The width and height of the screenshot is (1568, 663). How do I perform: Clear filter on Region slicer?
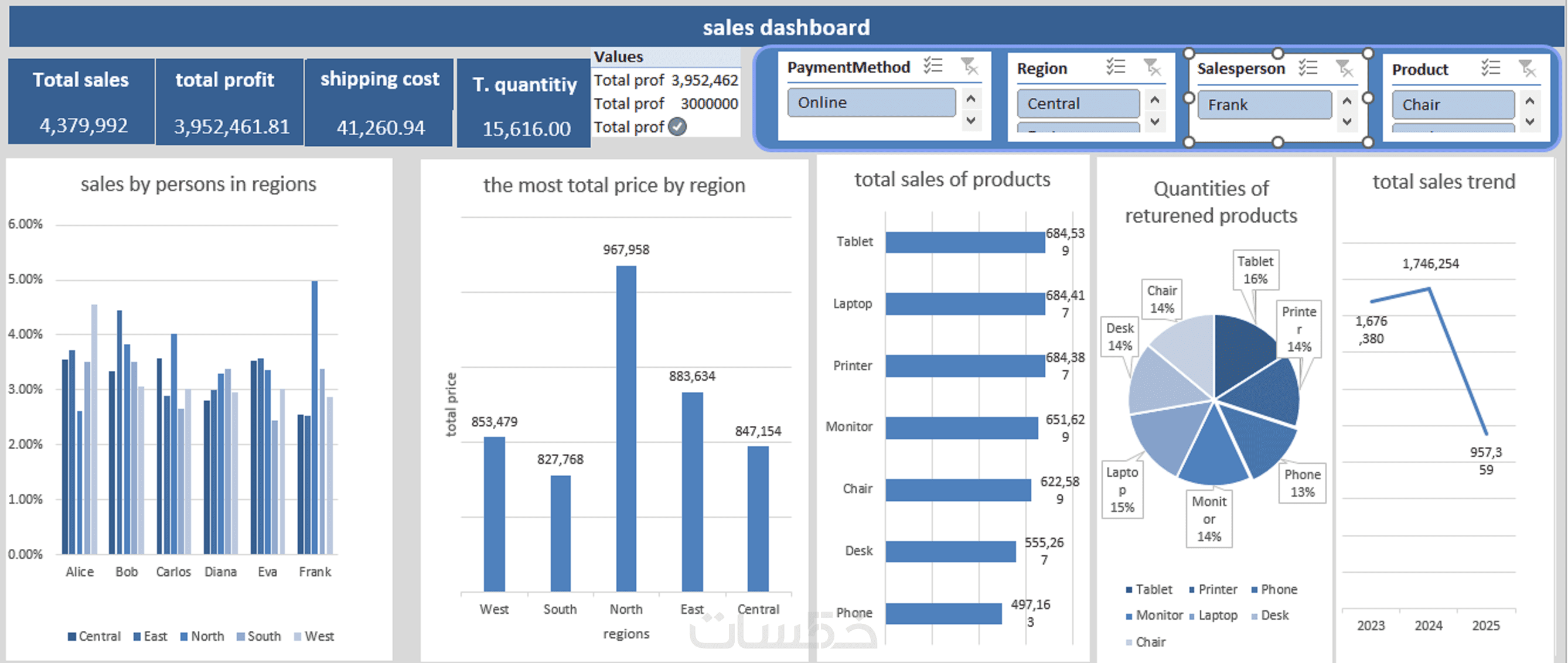click(x=1152, y=66)
